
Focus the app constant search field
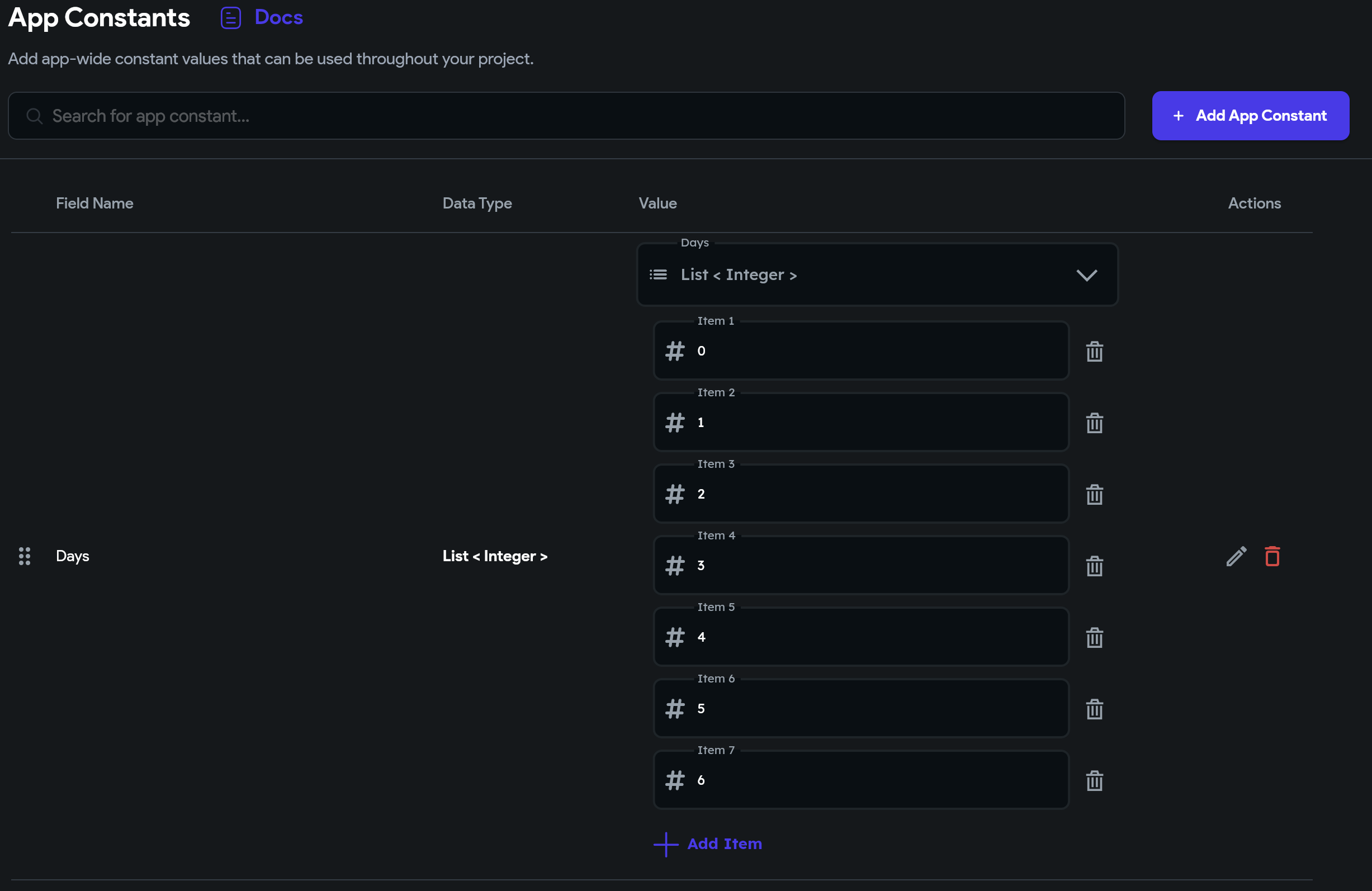pos(565,116)
